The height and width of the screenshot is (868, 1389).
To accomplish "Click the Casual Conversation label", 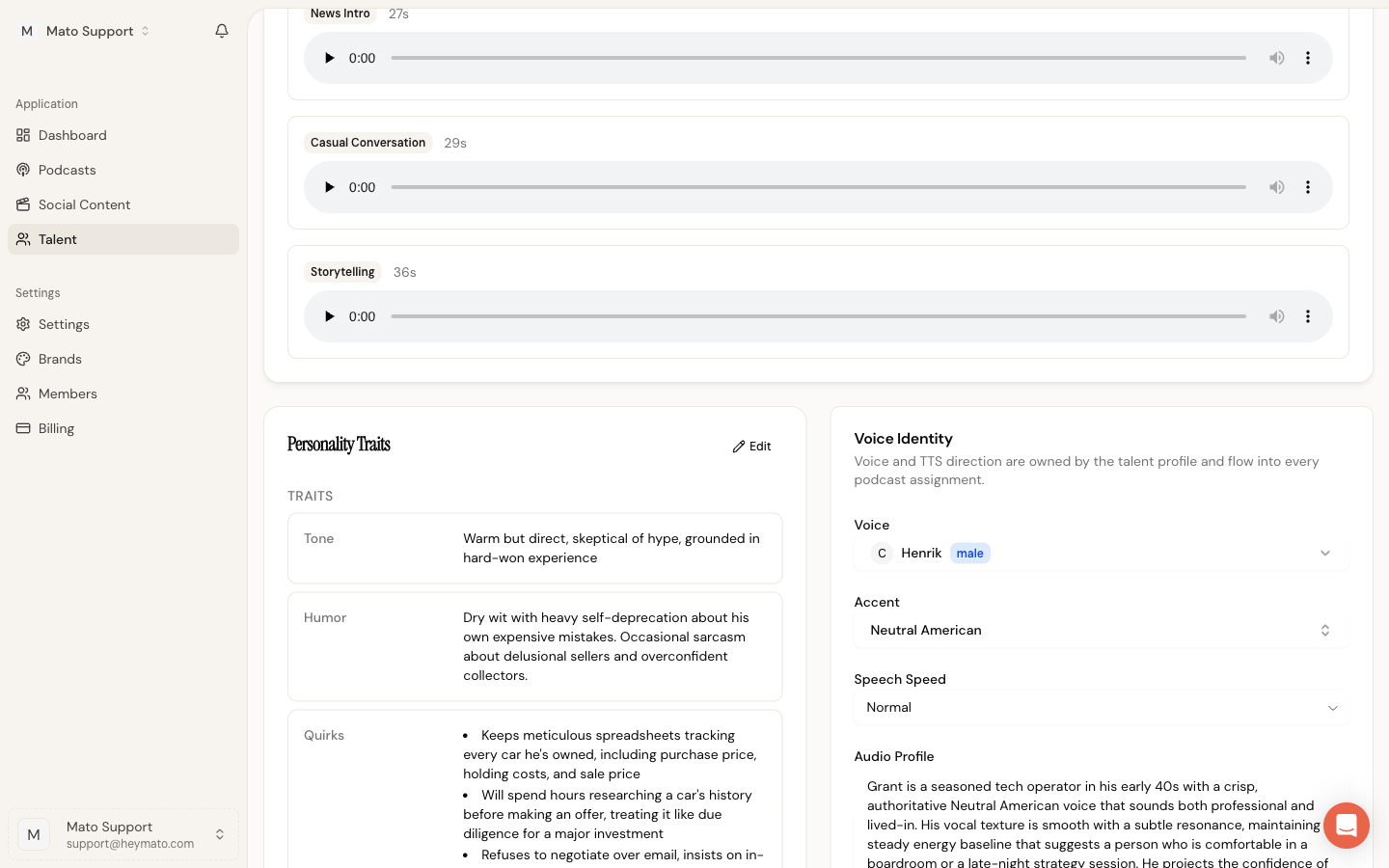I will pos(368,143).
